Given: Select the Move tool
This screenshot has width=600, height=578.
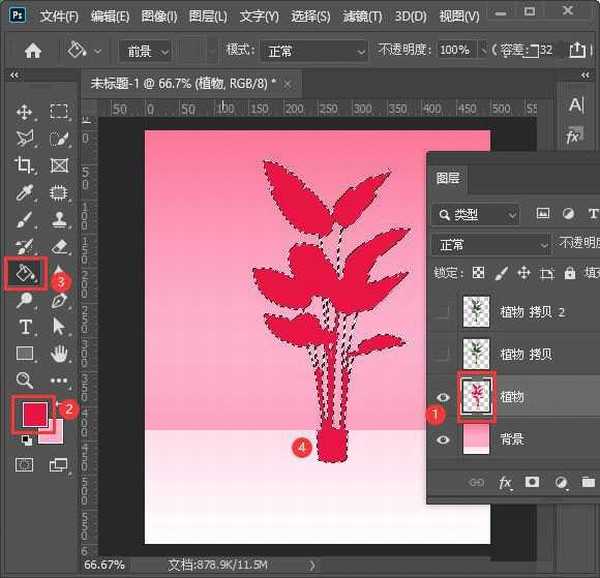Looking at the screenshot, I should click(x=25, y=112).
